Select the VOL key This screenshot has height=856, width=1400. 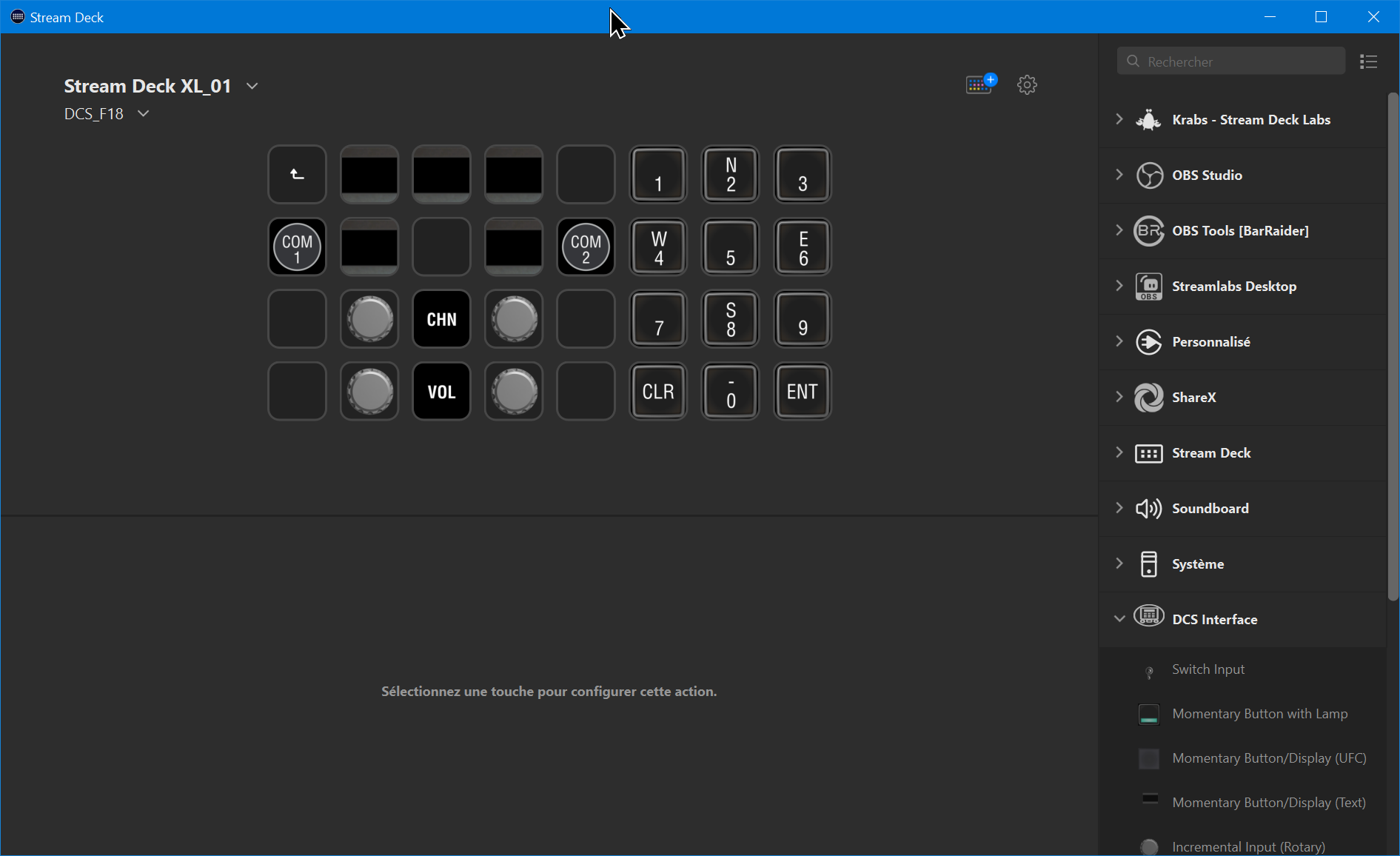[x=441, y=392]
